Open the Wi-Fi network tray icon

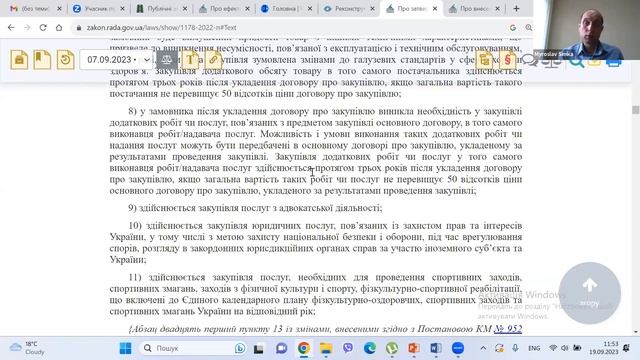[553, 348]
